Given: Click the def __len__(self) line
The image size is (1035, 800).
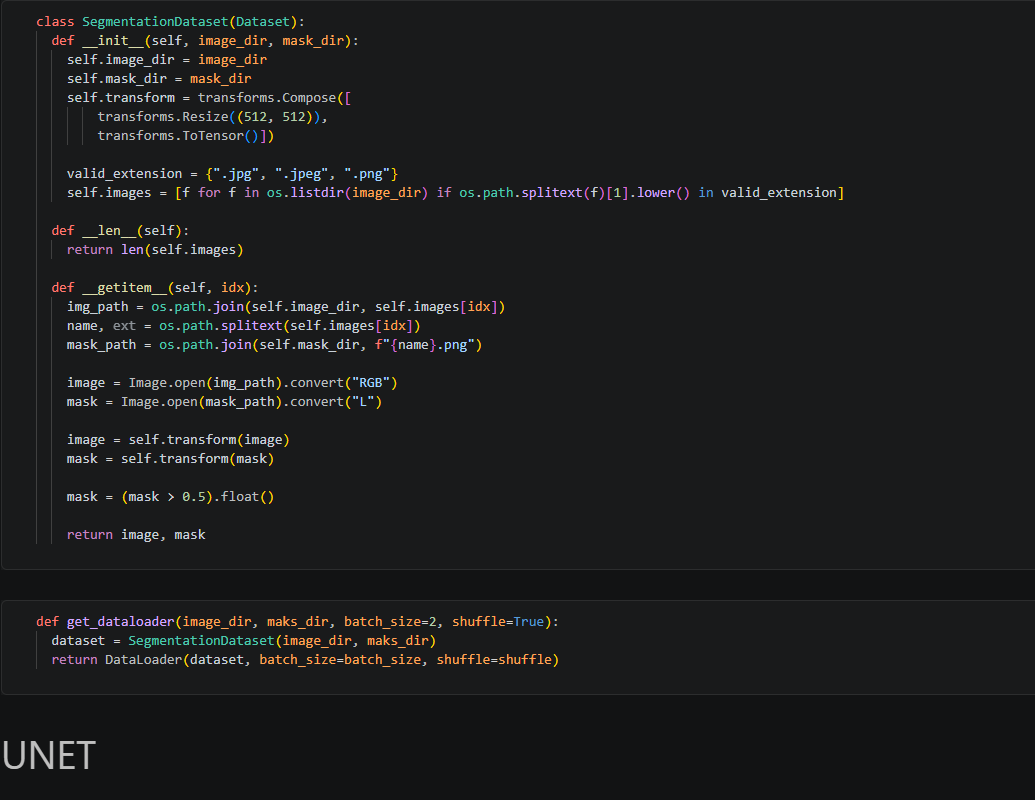Looking at the screenshot, I should click(x=120, y=231).
